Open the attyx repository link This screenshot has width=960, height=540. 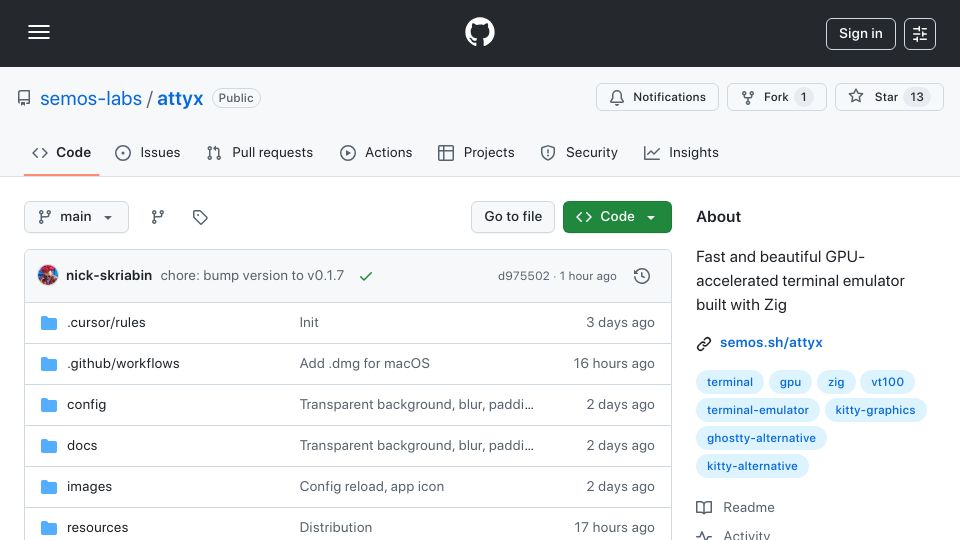180,98
